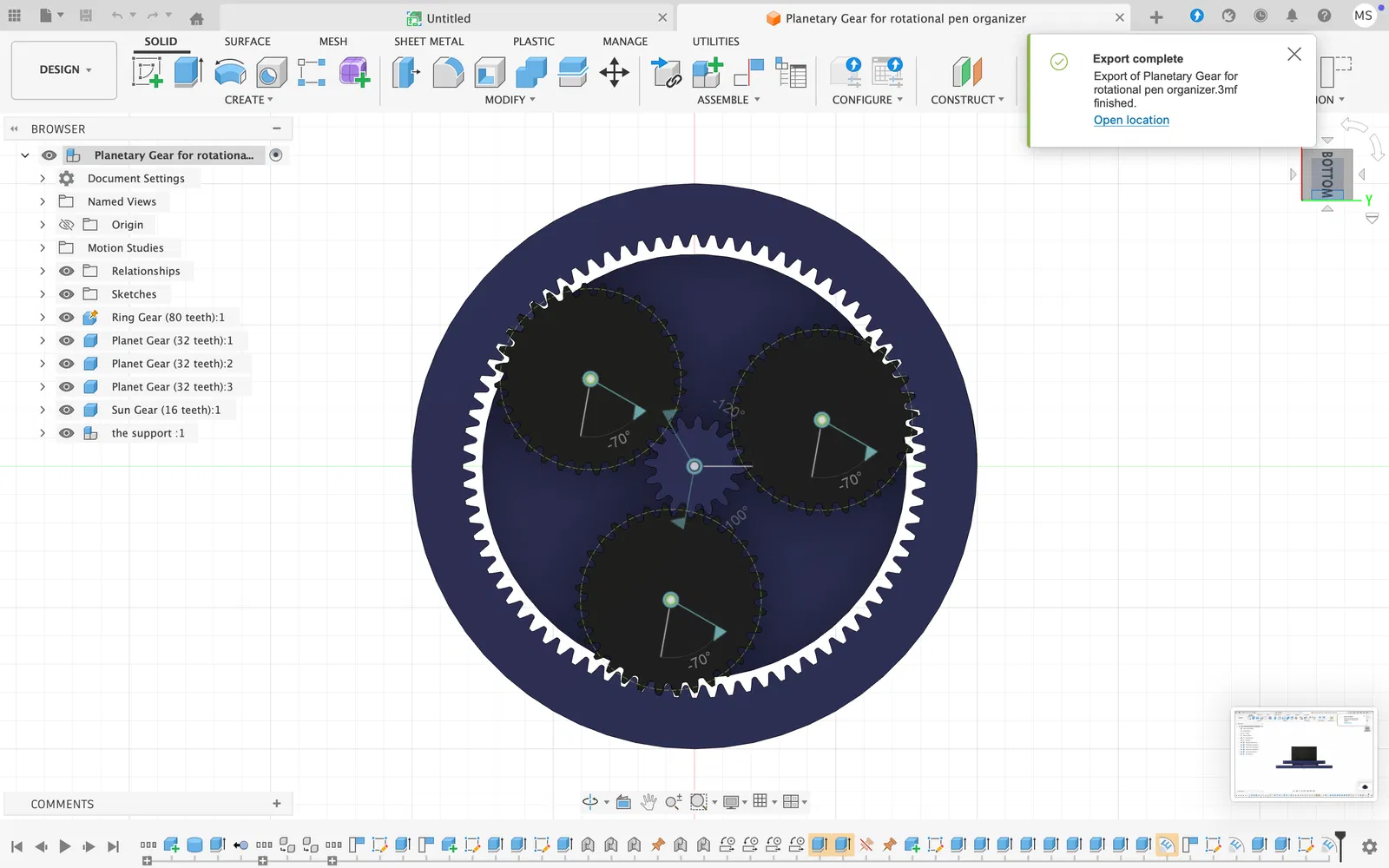
Task: Open the ASSEMBLE dropdown menu
Action: [x=728, y=100]
